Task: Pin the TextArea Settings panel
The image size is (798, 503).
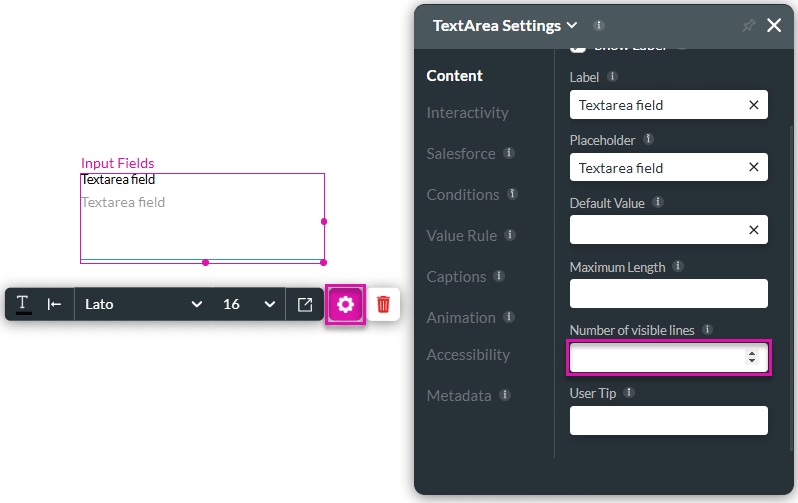Action: [748, 26]
